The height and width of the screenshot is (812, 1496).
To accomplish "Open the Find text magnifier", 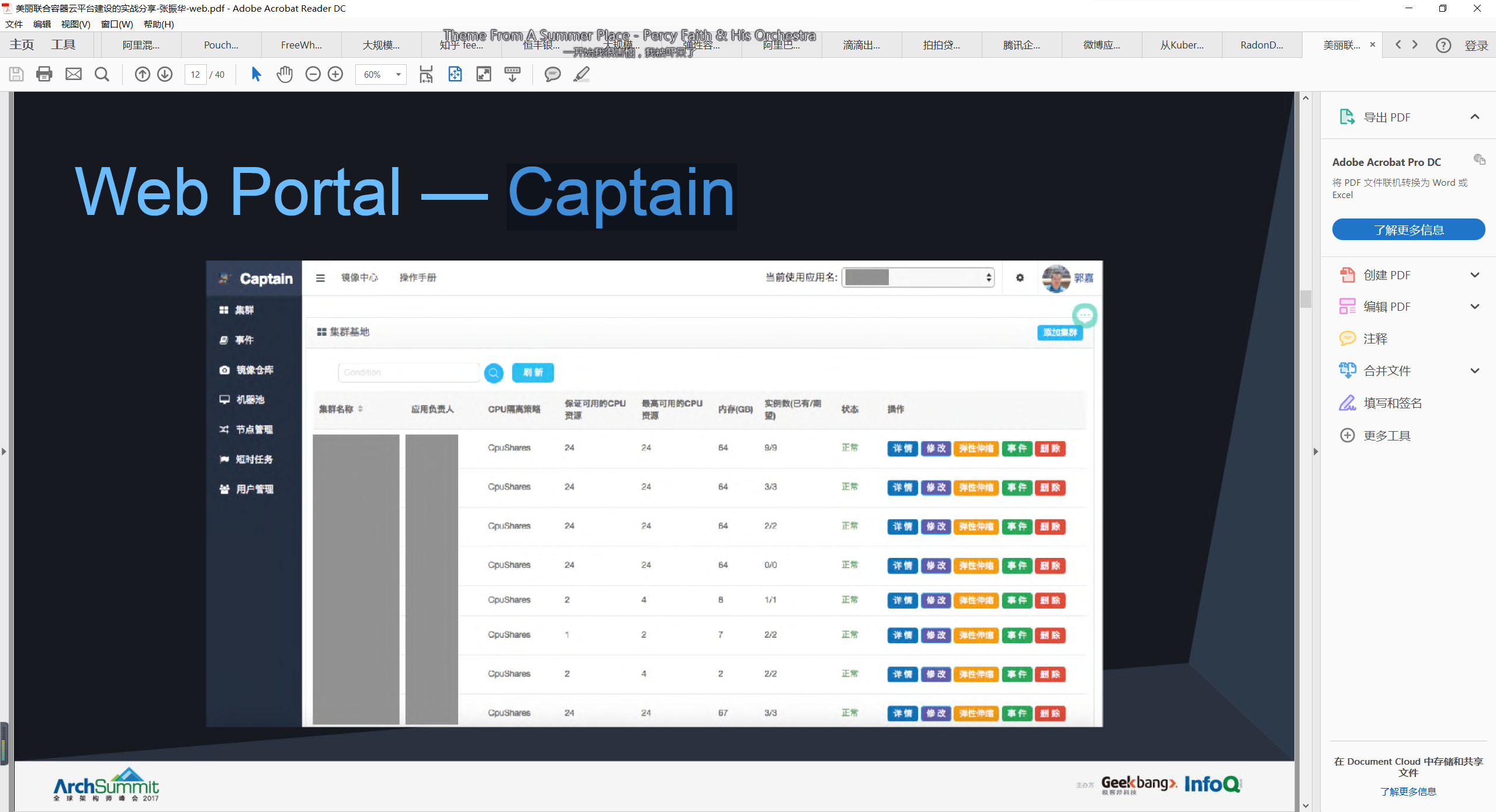I will point(102,74).
